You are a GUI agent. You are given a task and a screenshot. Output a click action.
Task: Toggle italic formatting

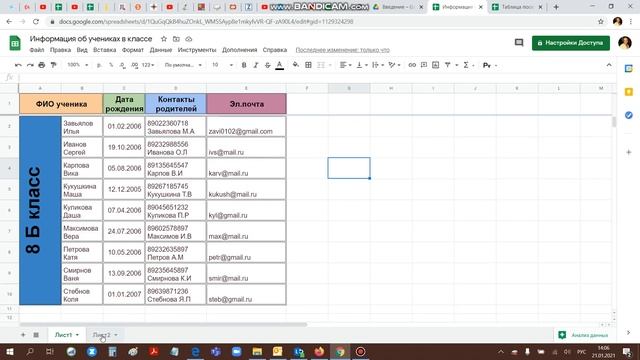[256, 65]
